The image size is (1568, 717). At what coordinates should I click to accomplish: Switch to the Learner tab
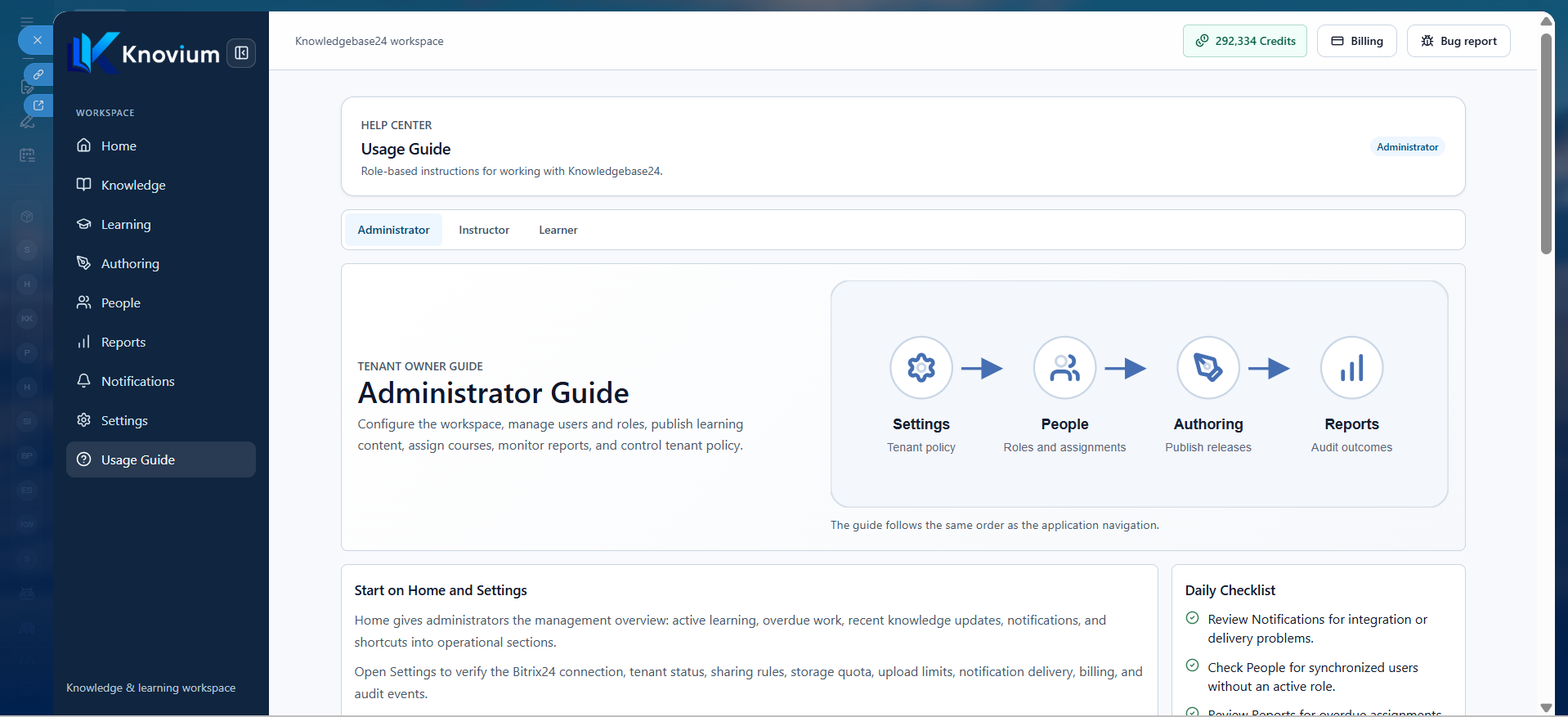(x=558, y=230)
